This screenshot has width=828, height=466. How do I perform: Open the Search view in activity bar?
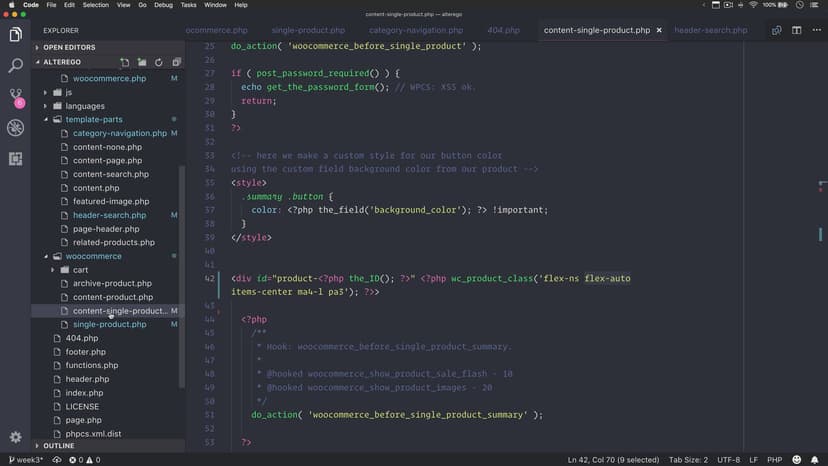coord(15,66)
